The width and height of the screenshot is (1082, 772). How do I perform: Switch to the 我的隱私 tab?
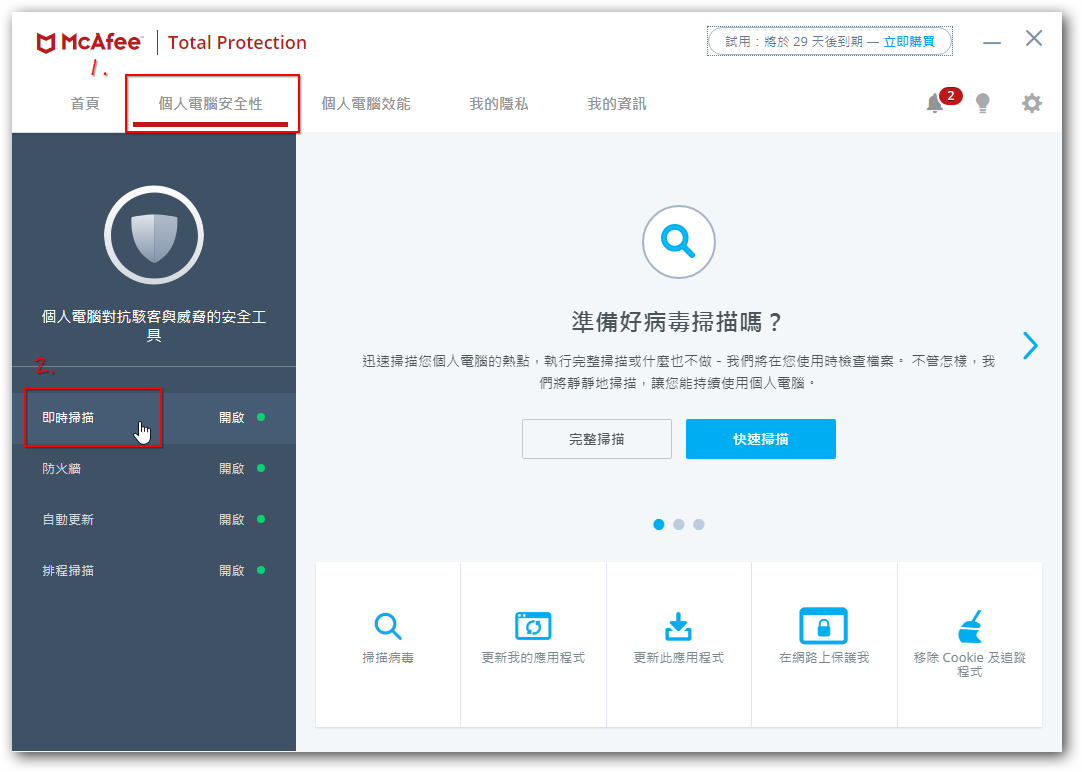(x=499, y=104)
